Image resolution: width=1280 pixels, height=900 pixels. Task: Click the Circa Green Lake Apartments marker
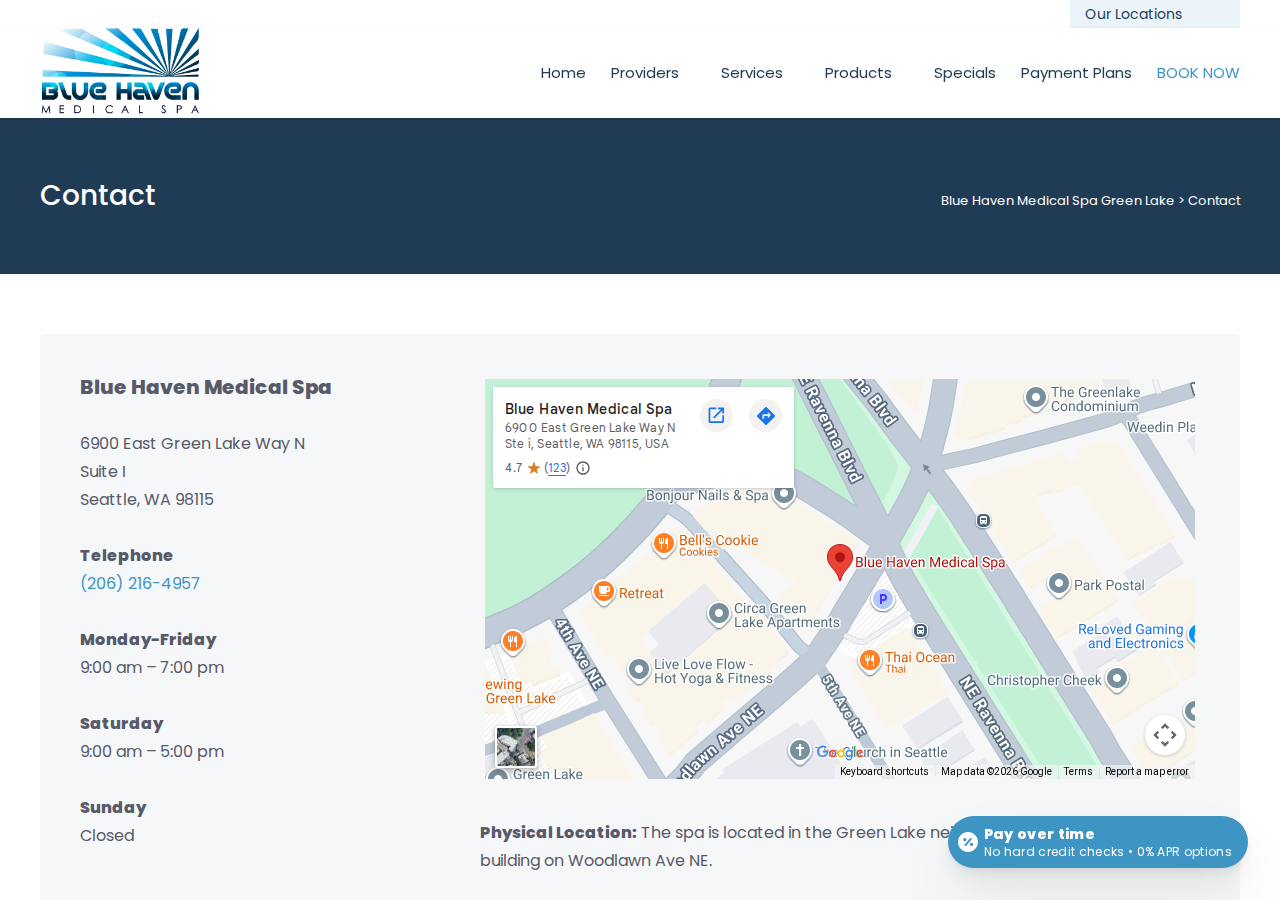718,614
